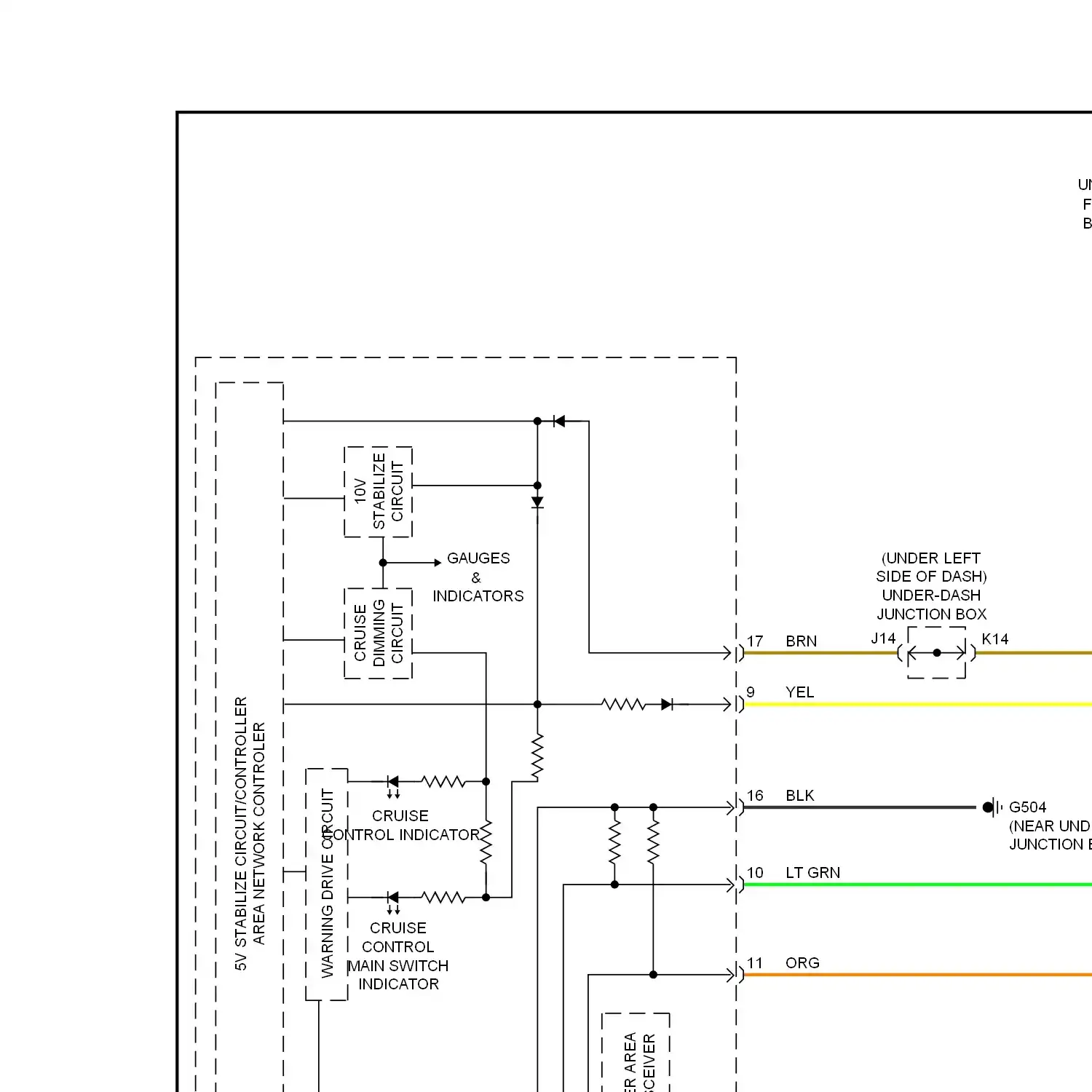The width and height of the screenshot is (1092, 1092).
Task: Select the WARNING DRIVE CIRCUIT block
Action: (x=326, y=884)
